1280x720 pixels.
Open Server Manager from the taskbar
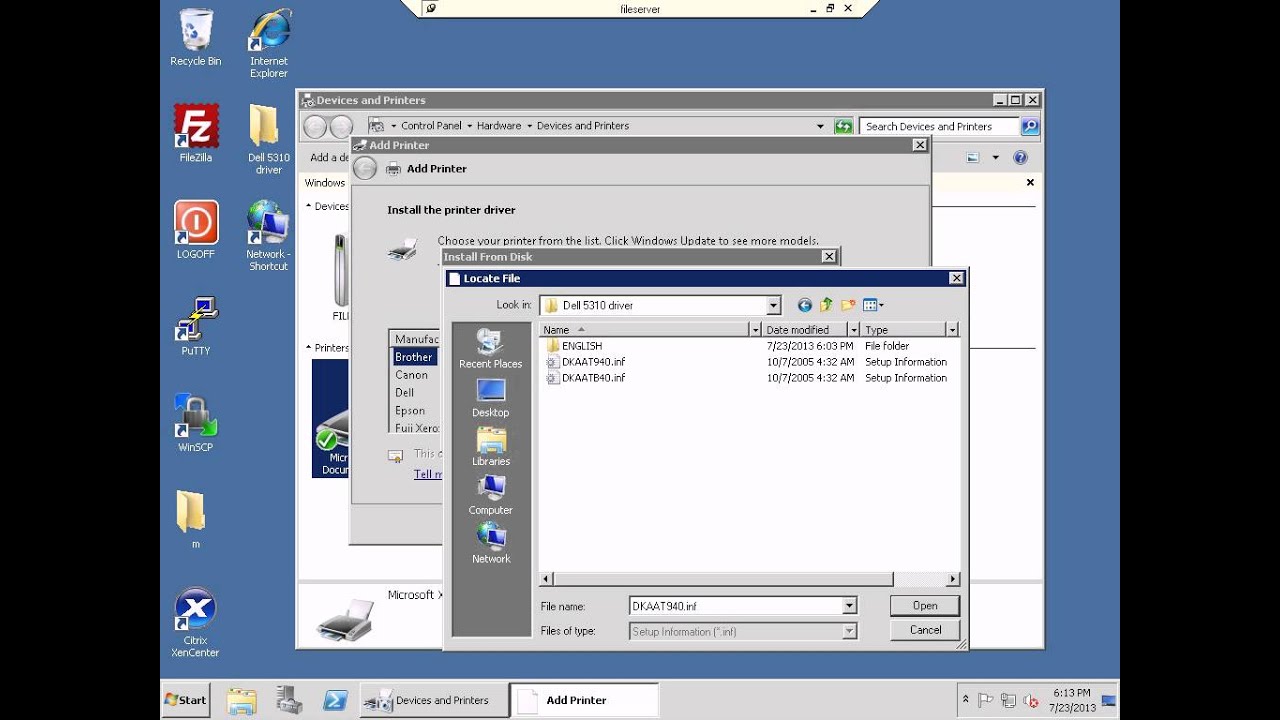click(289, 701)
